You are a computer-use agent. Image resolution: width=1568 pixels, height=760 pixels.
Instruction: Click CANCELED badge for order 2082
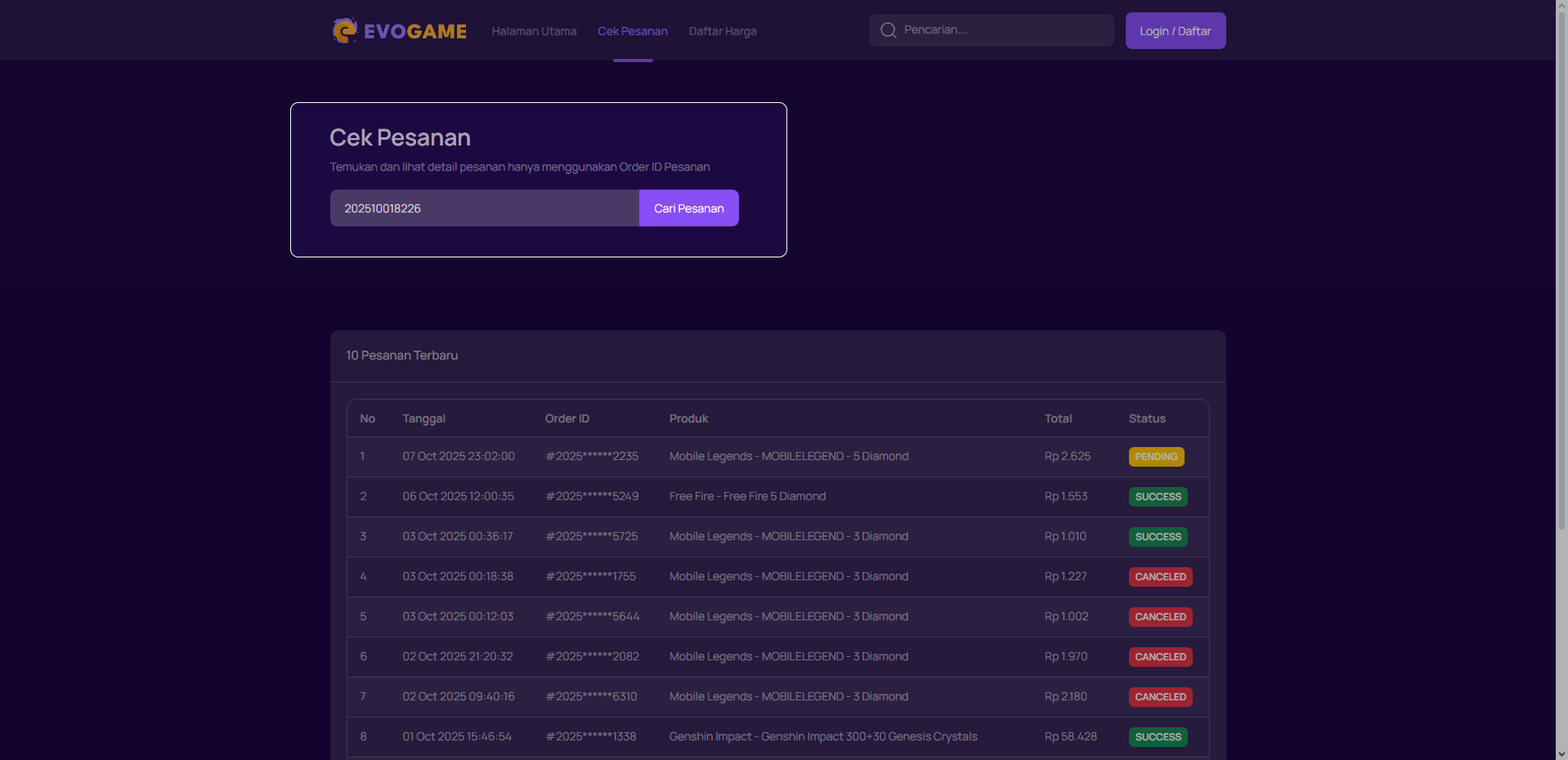(x=1160, y=657)
